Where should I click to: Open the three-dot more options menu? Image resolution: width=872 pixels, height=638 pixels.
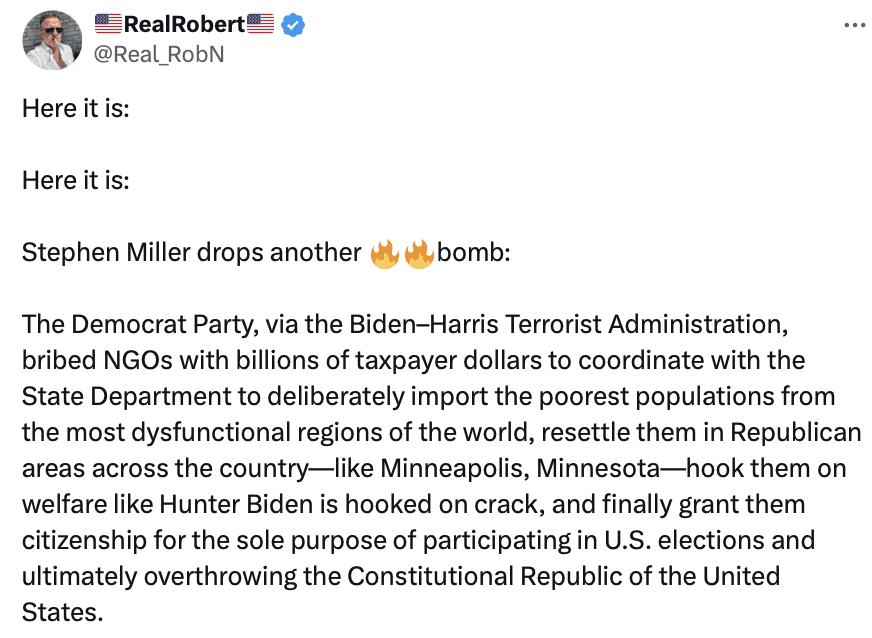click(853, 26)
